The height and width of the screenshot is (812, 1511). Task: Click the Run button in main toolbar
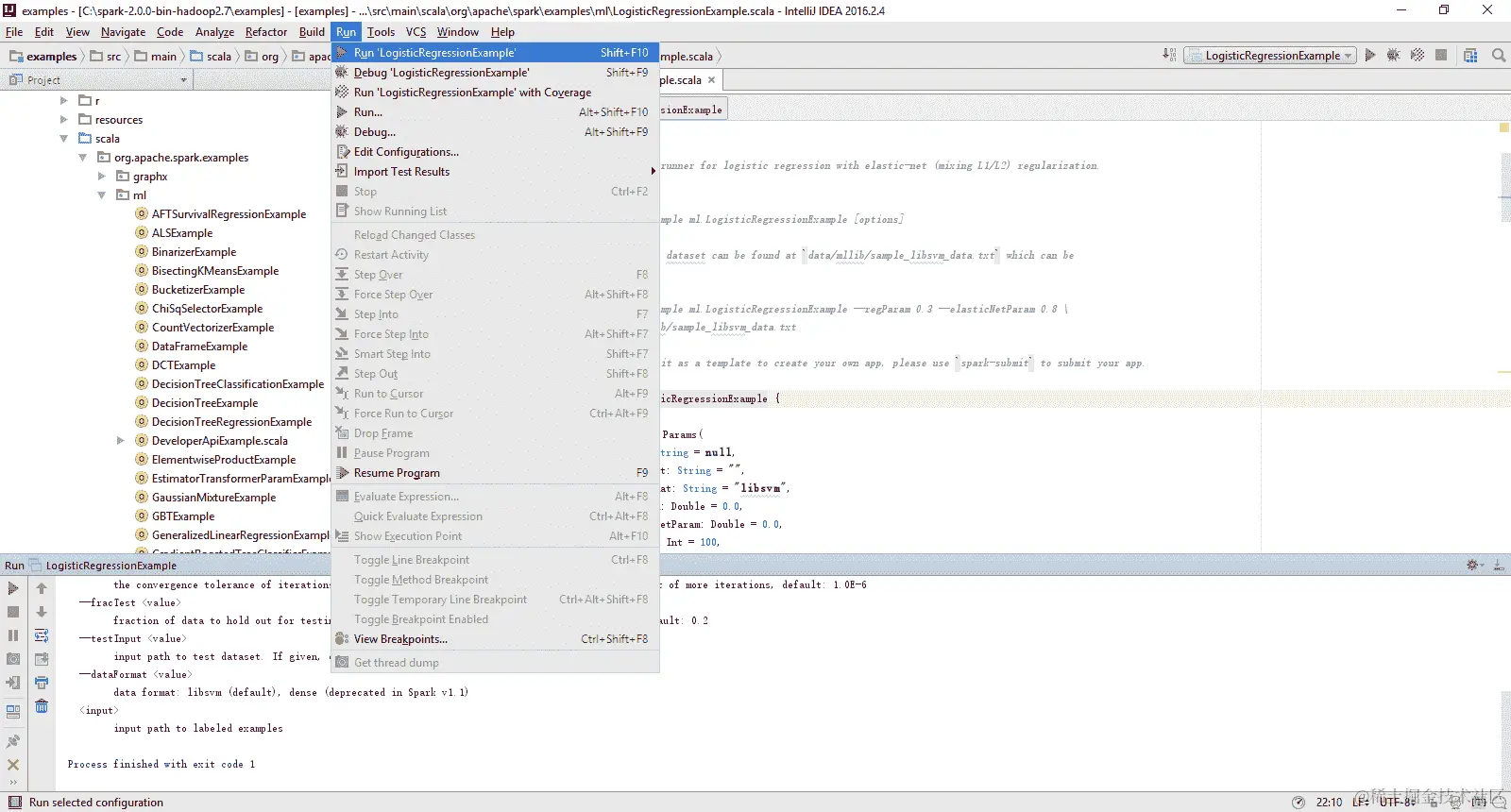click(1370, 56)
